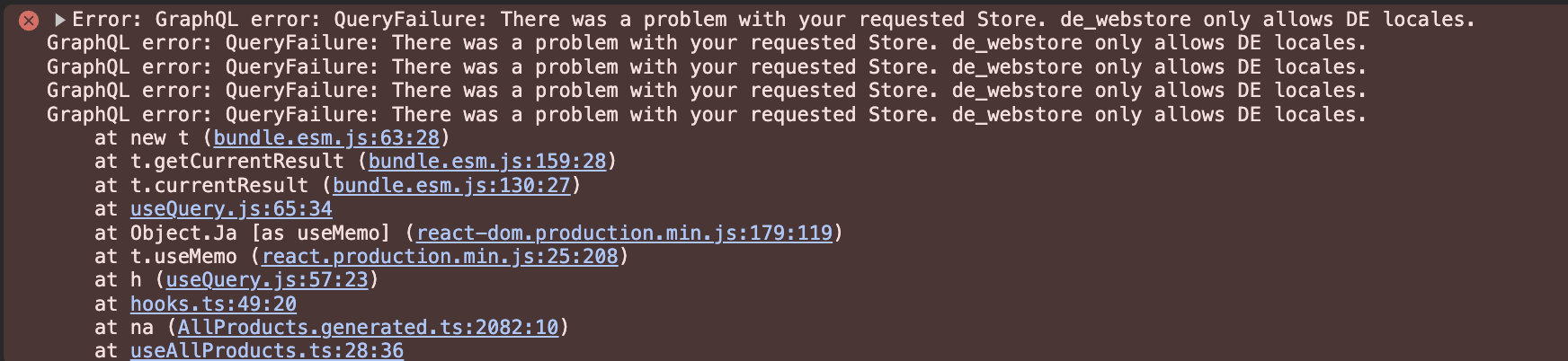Open react-dom.production.min.js:179:119 link
Image resolution: width=1568 pixels, height=361 pixels.
coord(624,233)
